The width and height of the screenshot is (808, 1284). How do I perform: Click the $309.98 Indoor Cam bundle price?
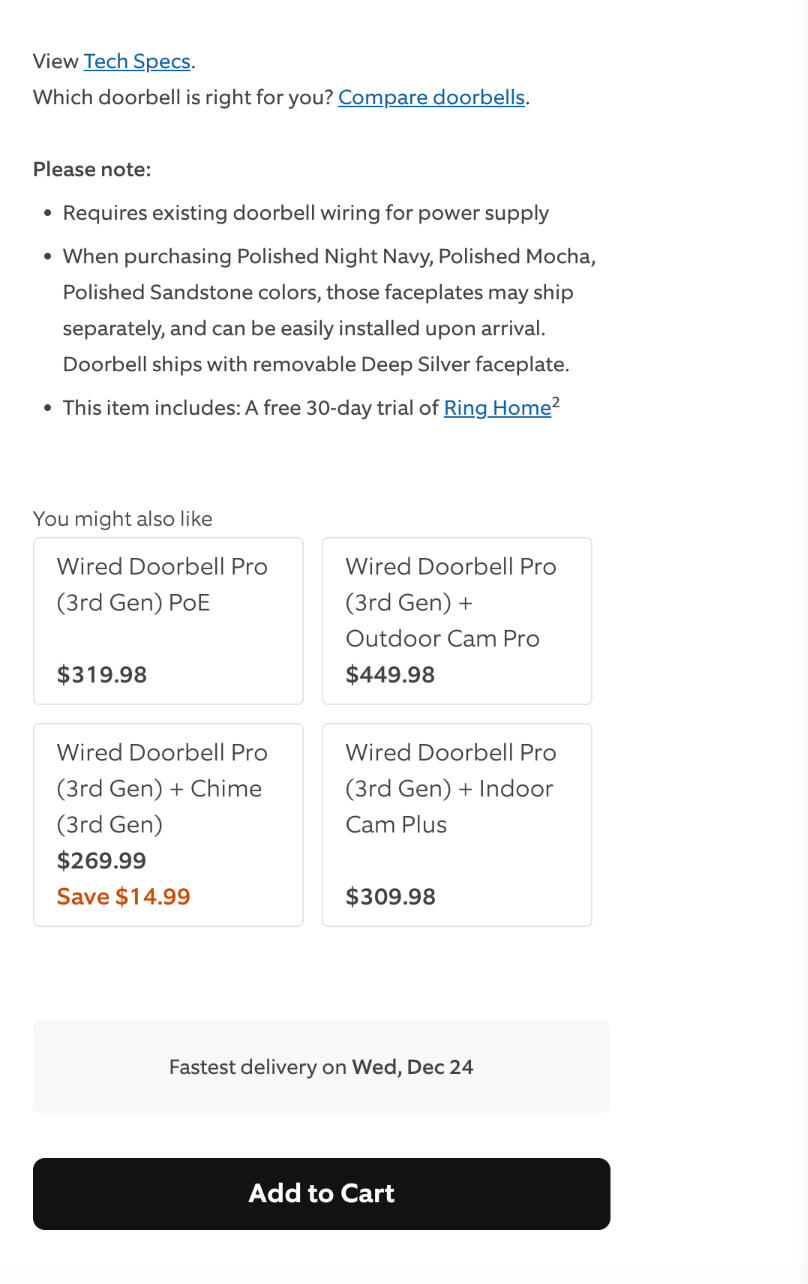[390, 897]
